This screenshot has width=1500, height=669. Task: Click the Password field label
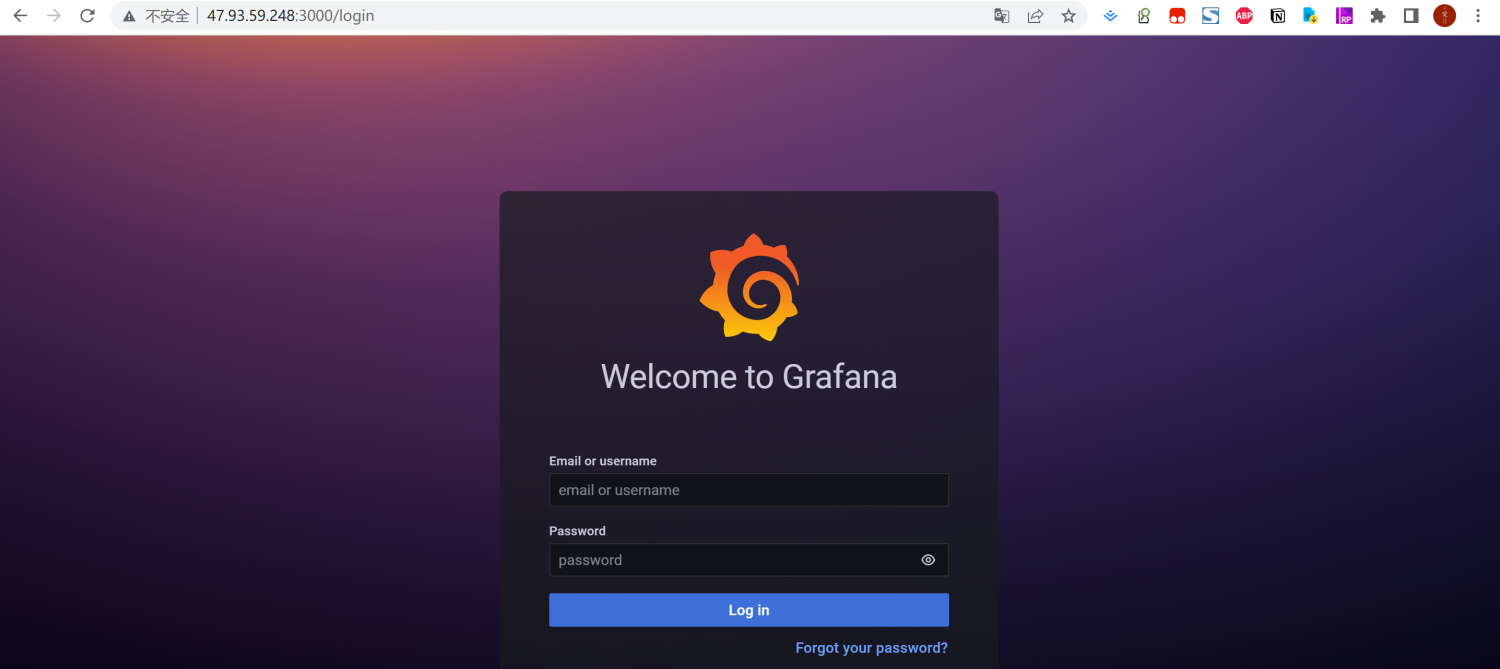577,531
